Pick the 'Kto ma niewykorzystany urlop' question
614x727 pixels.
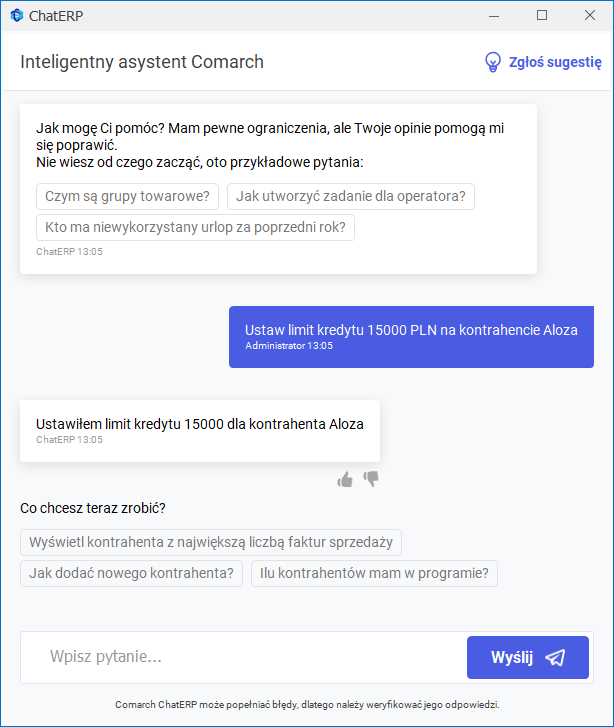[195, 228]
